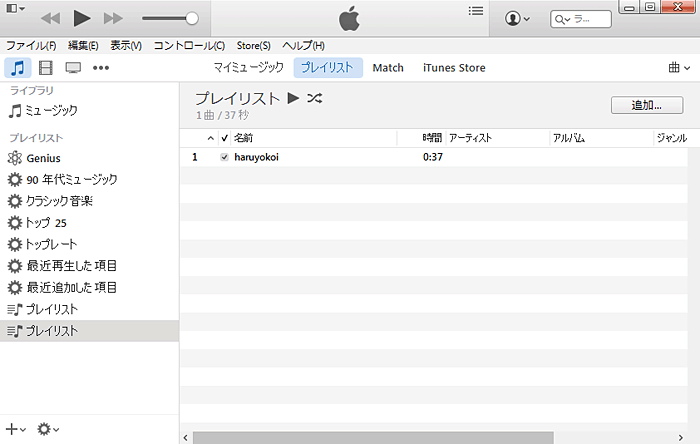The width and height of the screenshot is (700, 444).
Task: Click the 追加... button
Action: (x=647, y=105)
